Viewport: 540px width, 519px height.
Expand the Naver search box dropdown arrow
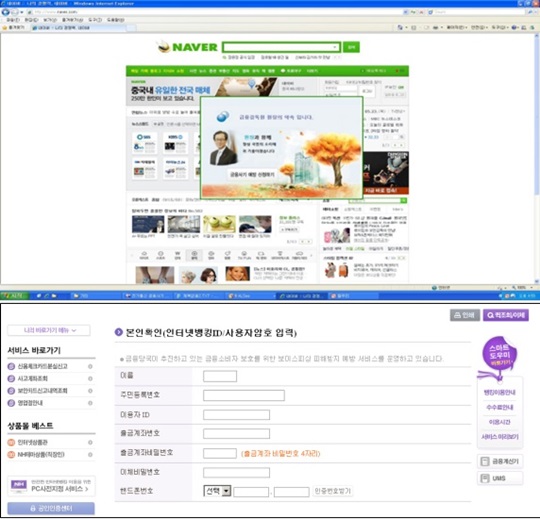[335, 47]
